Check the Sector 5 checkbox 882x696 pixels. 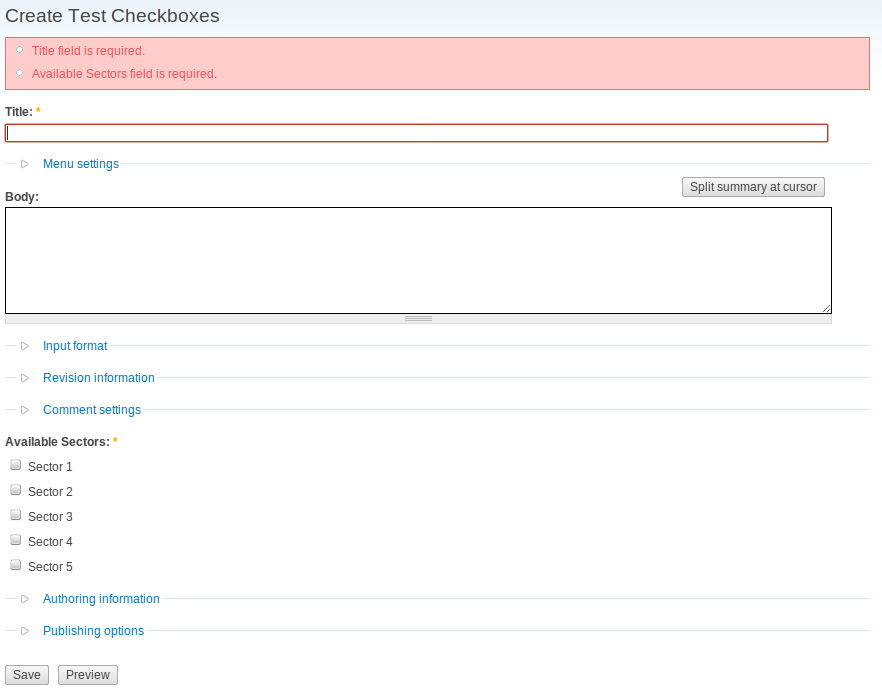coord(15,564)
